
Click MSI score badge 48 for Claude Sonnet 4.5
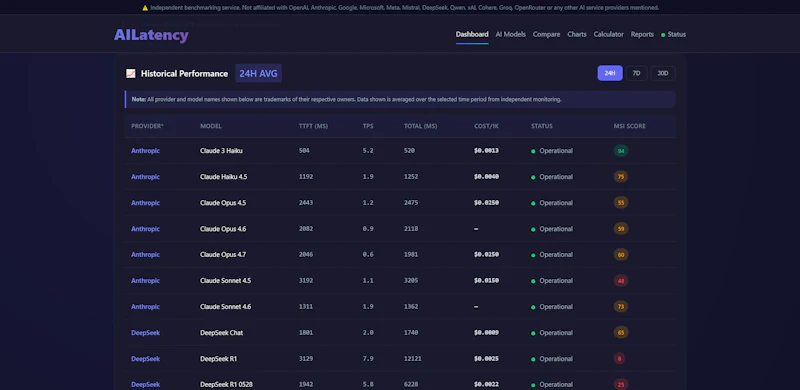621,280
